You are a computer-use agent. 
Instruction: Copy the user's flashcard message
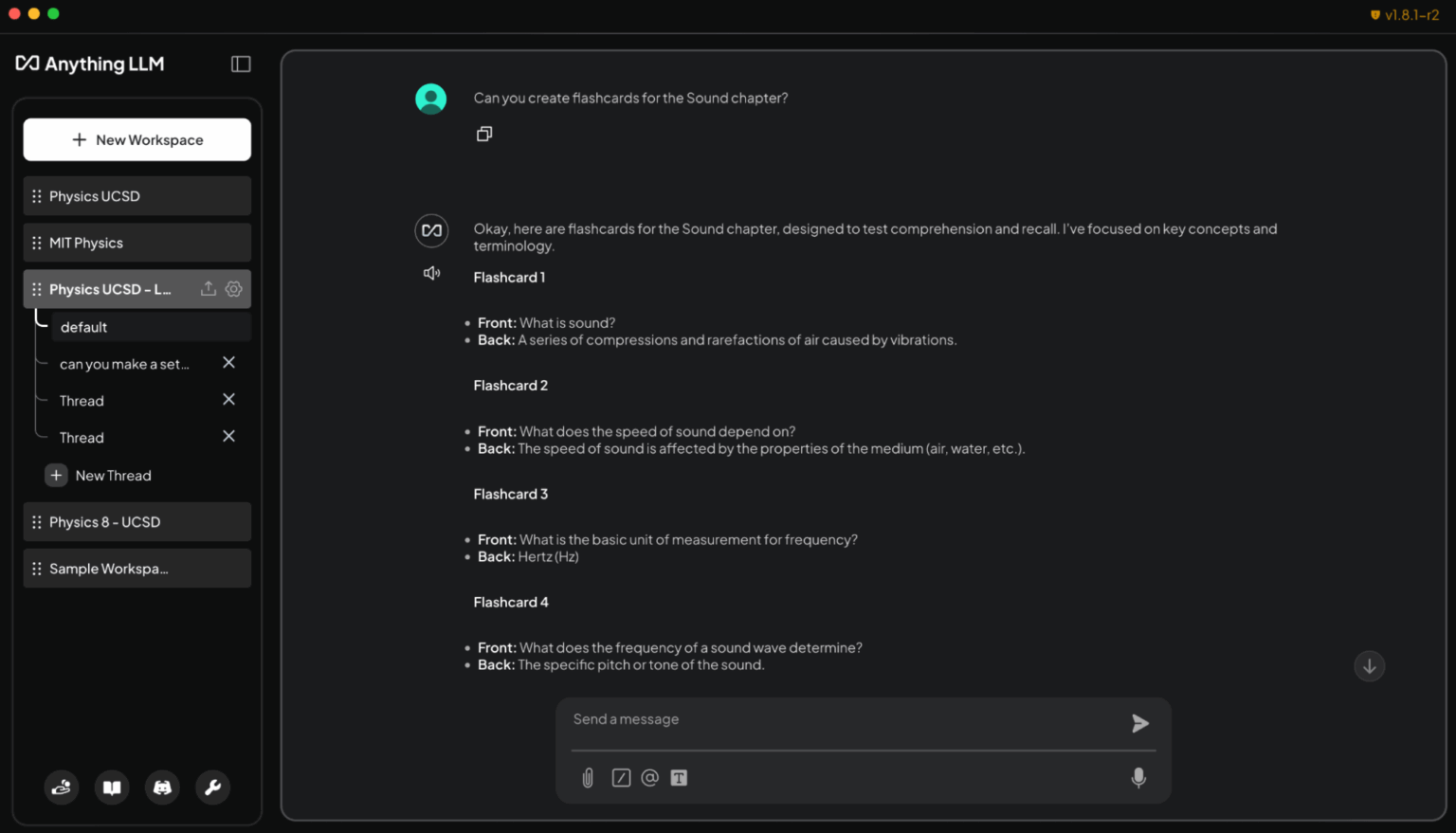pos(484,135)
